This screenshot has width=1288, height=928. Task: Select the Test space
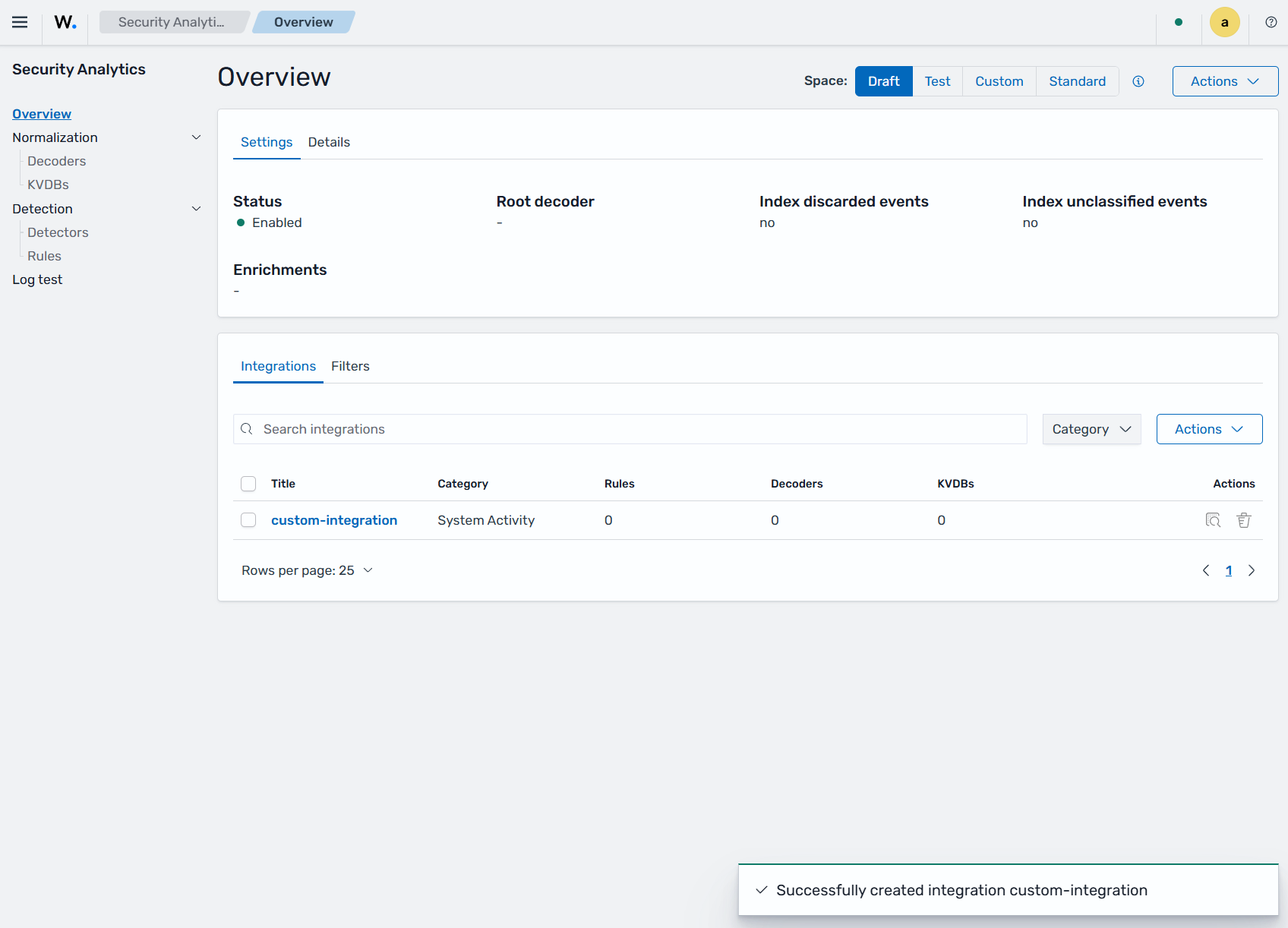938,81
